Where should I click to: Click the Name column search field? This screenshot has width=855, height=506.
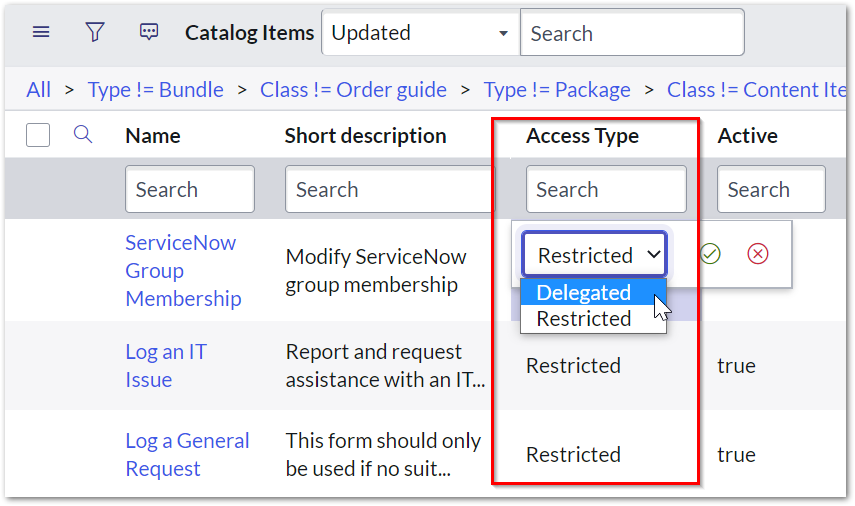189,189
